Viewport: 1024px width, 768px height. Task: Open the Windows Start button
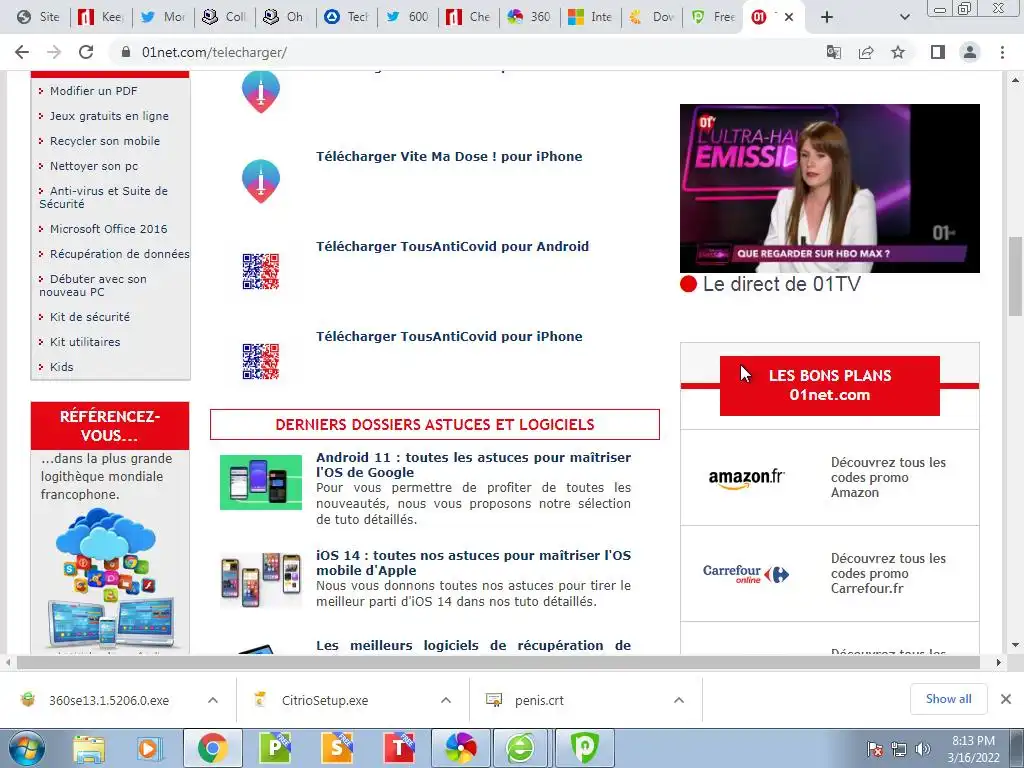[x=26, y=748]
